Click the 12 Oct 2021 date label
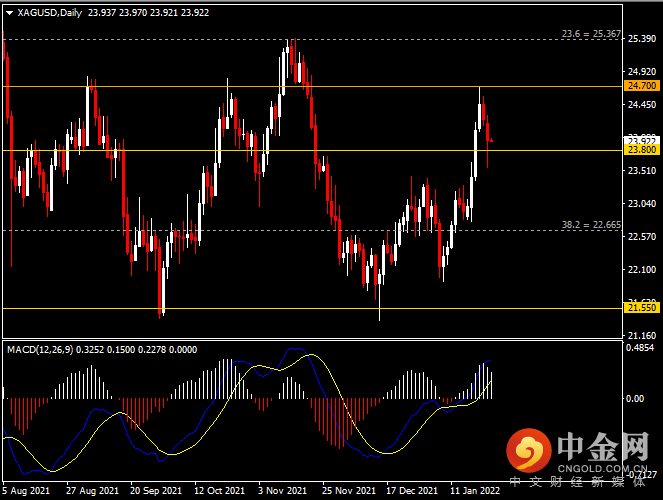663x500 pixels. pos(219,491)
